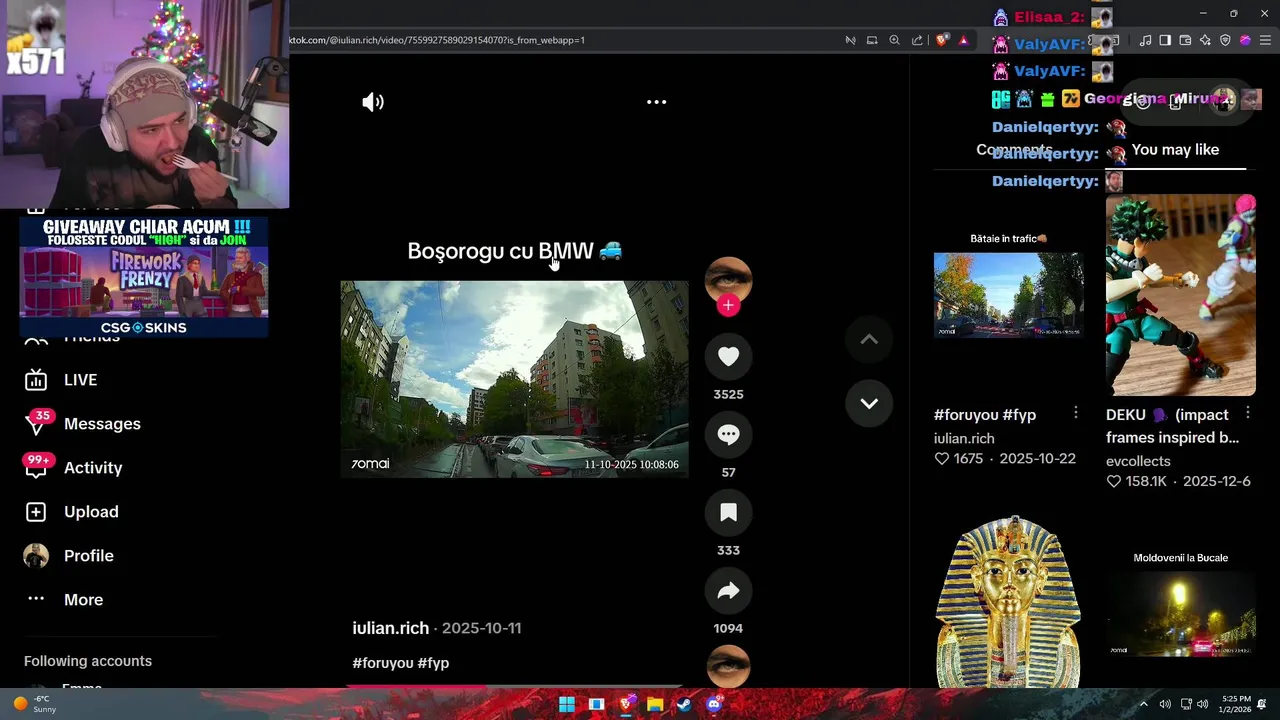The width and height of the screenshot is (1280, 720).
Task: Open the Bătaie in trafic recommended video
Action: (1008, 295)
